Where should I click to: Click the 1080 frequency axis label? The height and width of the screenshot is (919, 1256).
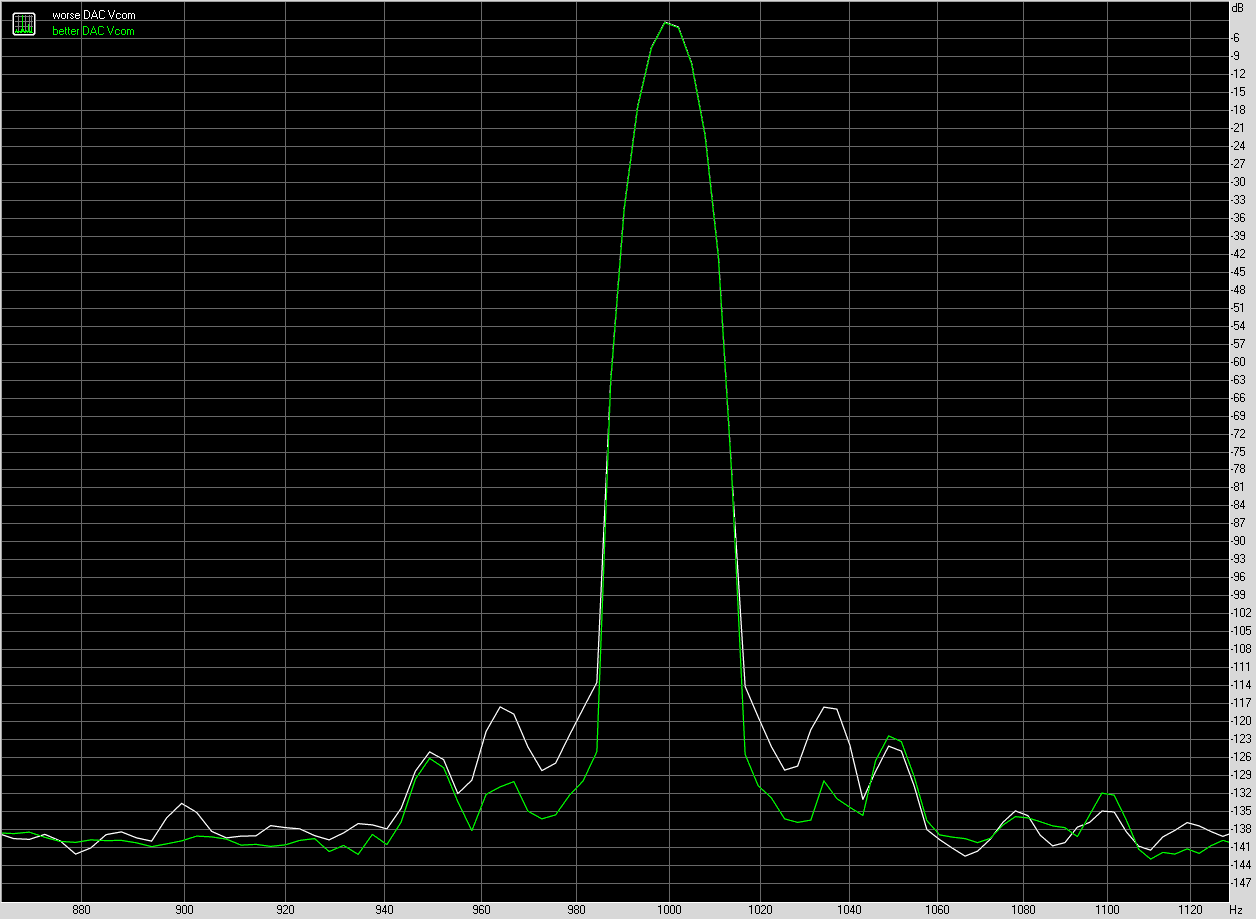click(x=1024, y=909)
